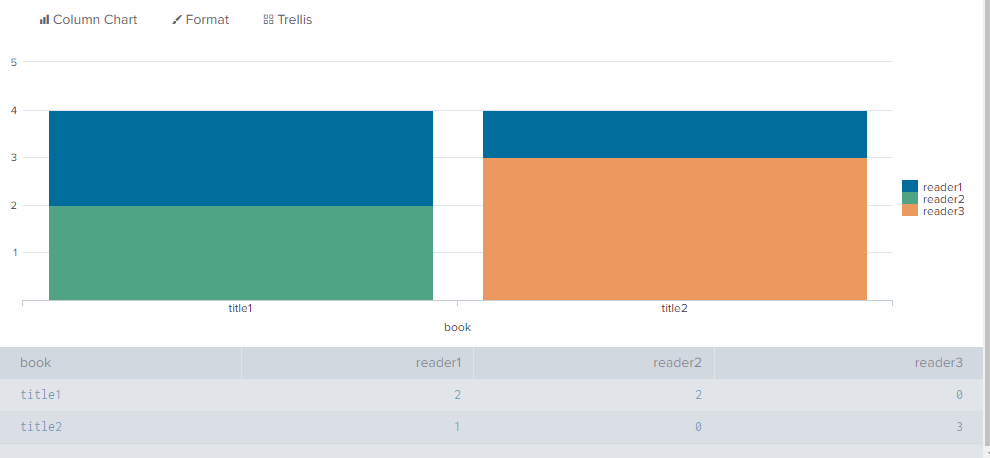Screen dimensions: 990x458
Task: Click the green reader2 segment of title1 bar
Action: 240,252
